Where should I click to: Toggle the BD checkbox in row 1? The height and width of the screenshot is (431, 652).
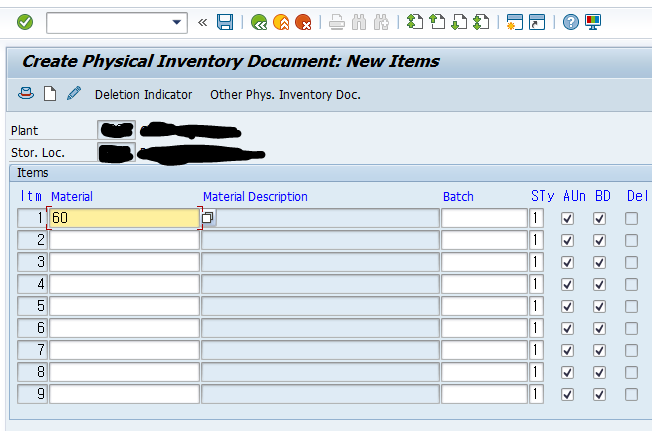point(599,219)
